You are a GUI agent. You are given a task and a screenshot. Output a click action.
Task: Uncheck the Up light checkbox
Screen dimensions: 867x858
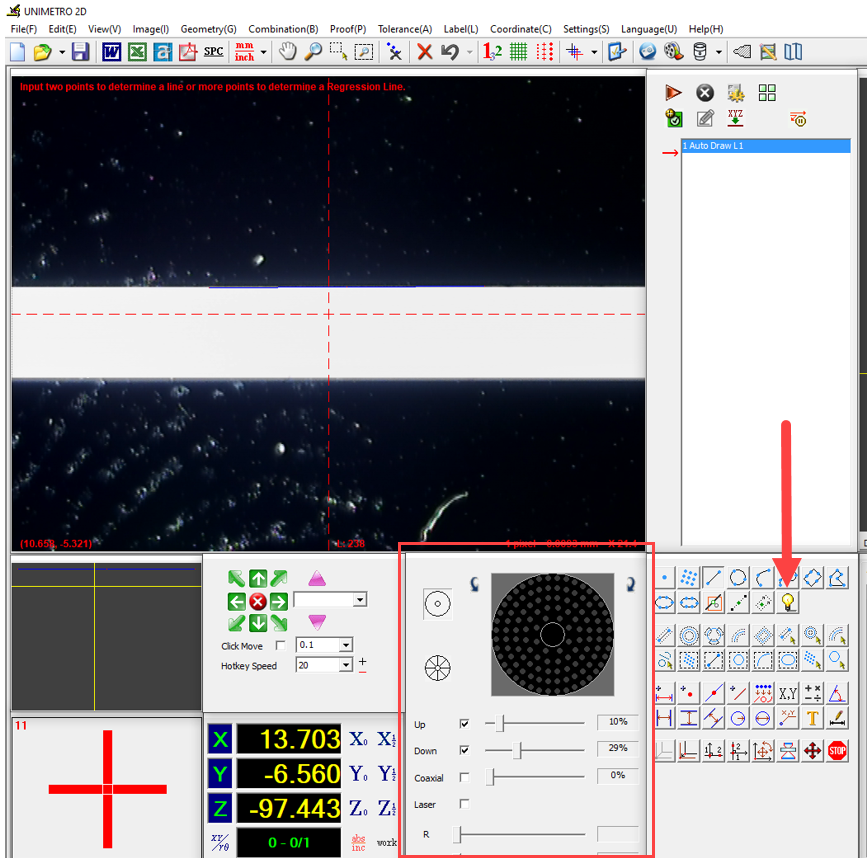[464, 723]
